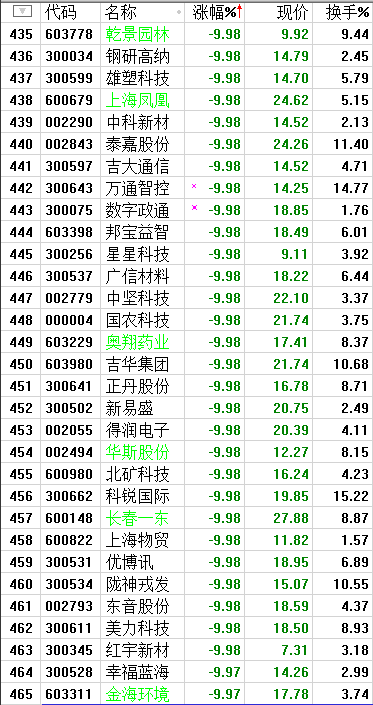Screen dimensions: 373x705
Task: Sort by the 名称 column header
Action: pyautogui.click(x=120, y=13)
